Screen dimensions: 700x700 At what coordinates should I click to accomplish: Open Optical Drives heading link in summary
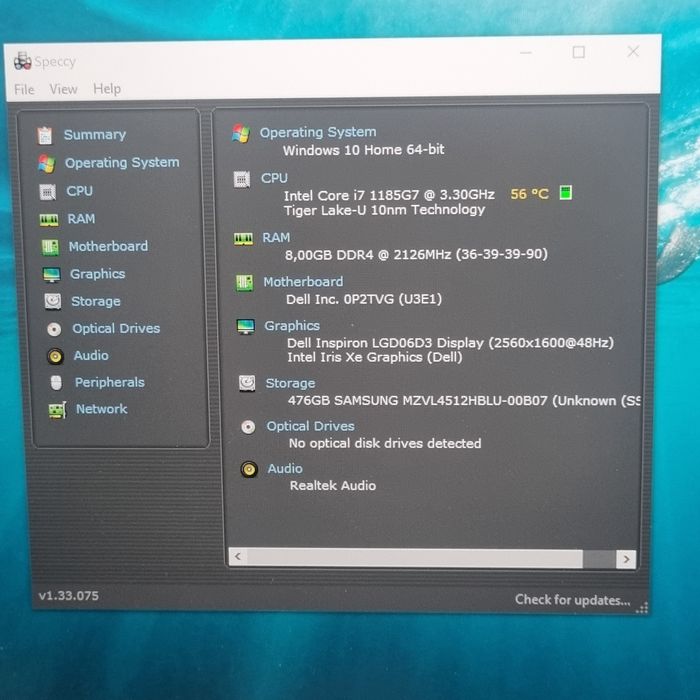tap(310, 426)
